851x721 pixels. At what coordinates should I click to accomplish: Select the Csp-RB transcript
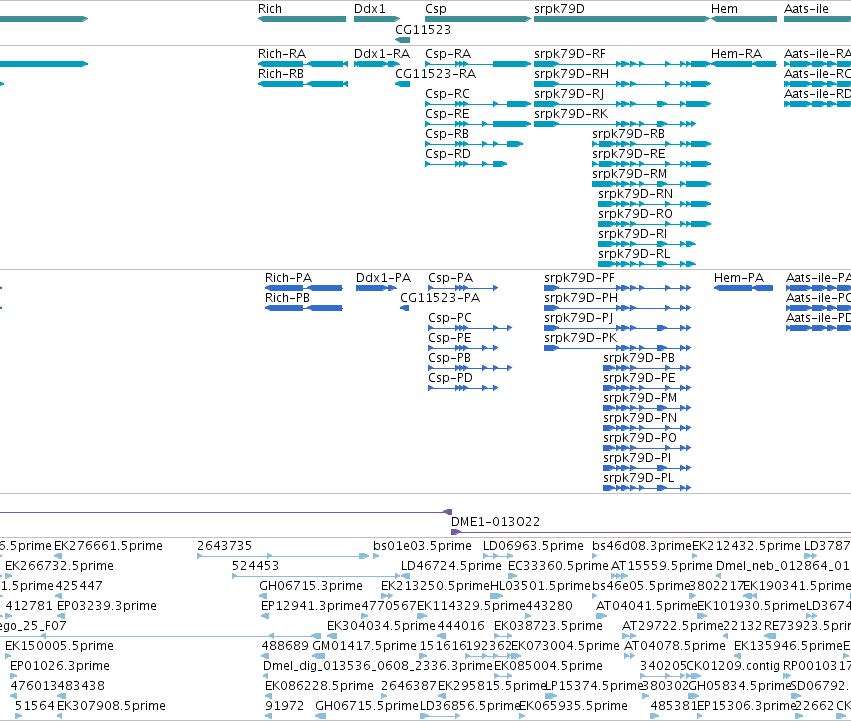(x=447, y=134)
